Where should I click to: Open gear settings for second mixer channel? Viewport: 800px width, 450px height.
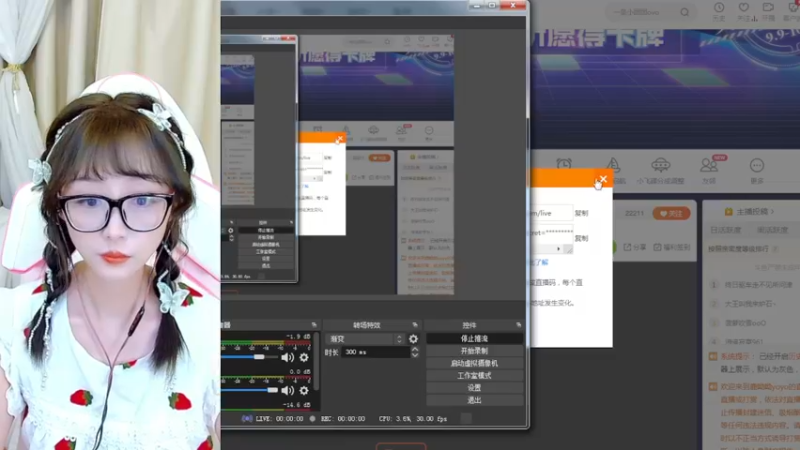[x=304, y=390]
